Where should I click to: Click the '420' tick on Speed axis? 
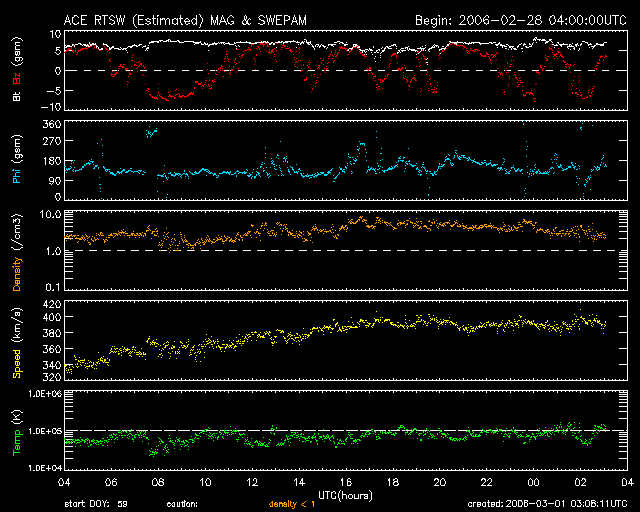52,304
